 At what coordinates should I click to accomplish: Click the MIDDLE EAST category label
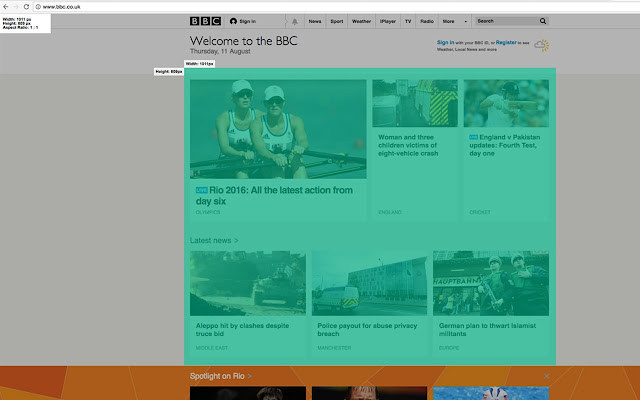[x=211, y=348]
